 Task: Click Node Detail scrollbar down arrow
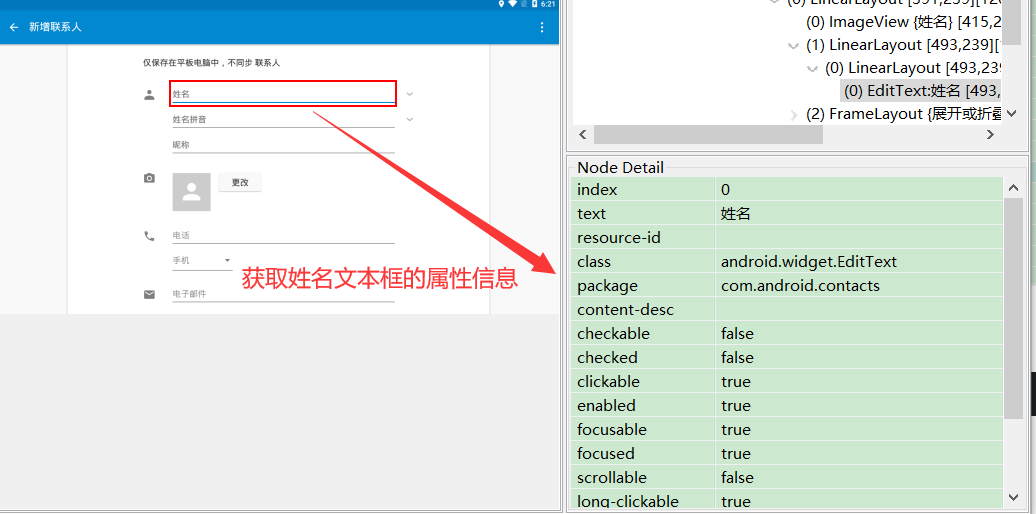click(1014, 497)
